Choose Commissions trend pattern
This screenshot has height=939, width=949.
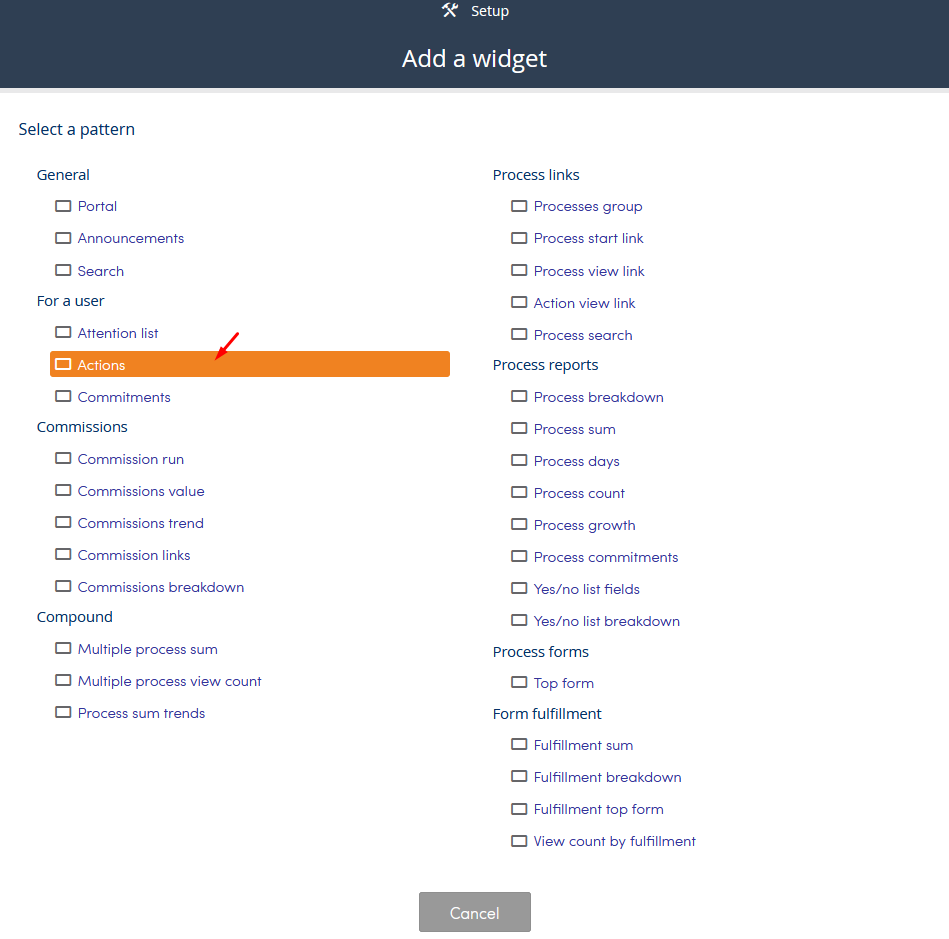140,523
